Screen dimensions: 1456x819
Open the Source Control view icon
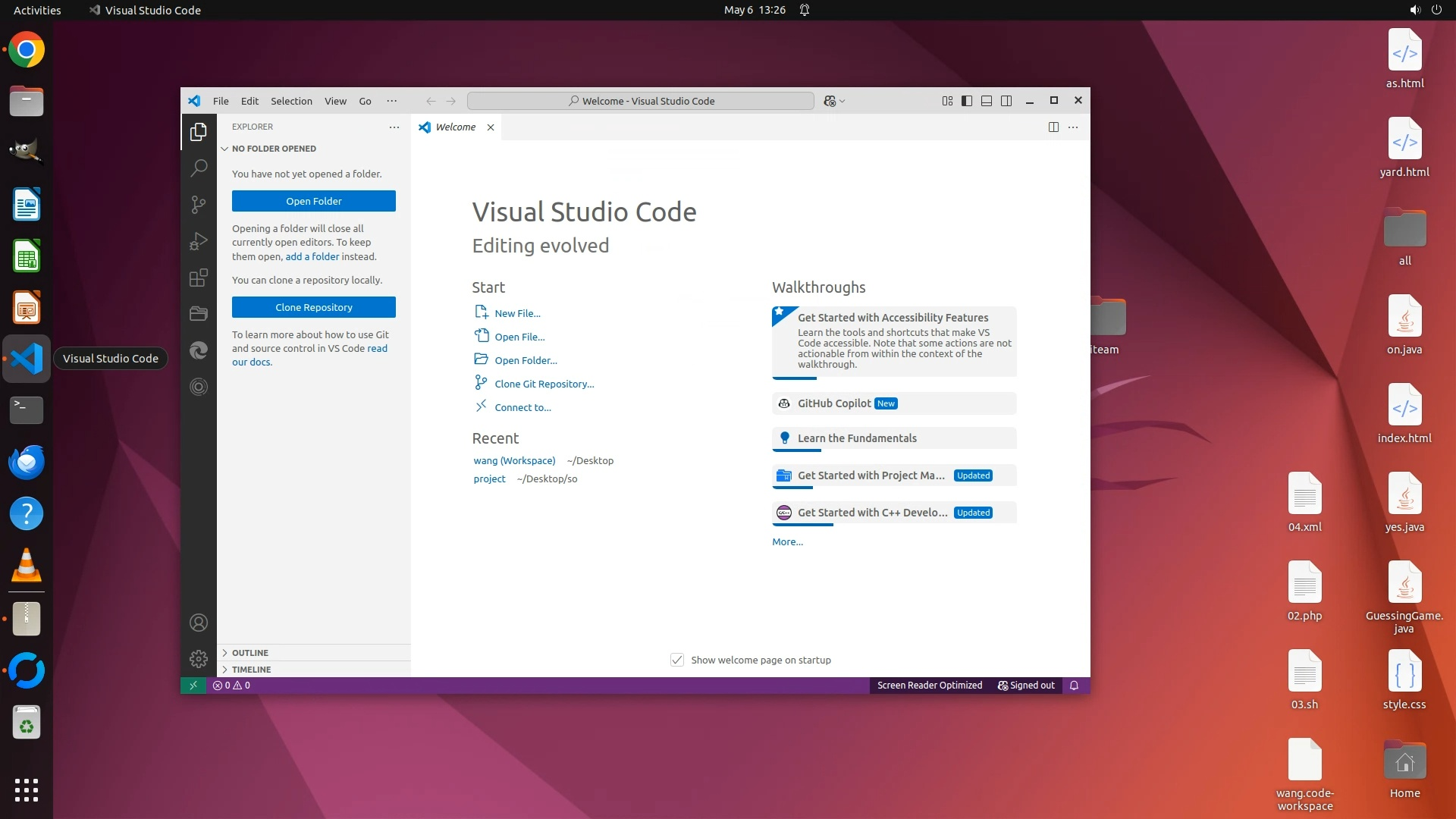tap(199, 204)
